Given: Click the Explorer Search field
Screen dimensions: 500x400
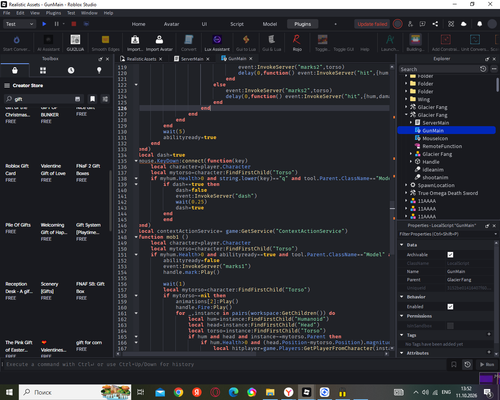Looking at the screenshot, I should click(439, 69).
